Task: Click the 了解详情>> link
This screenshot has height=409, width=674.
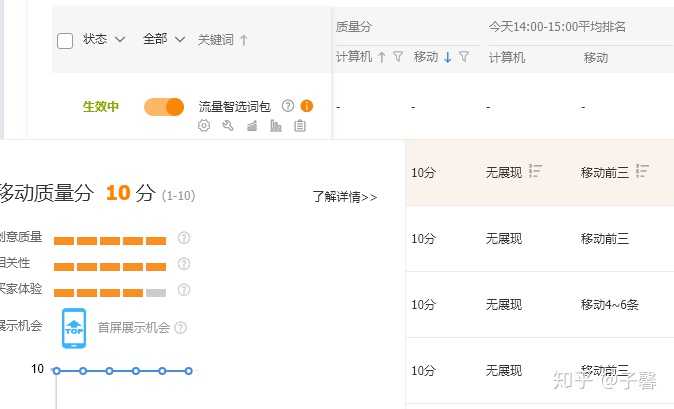Action: pyautogui.click(x=344, y=197)
